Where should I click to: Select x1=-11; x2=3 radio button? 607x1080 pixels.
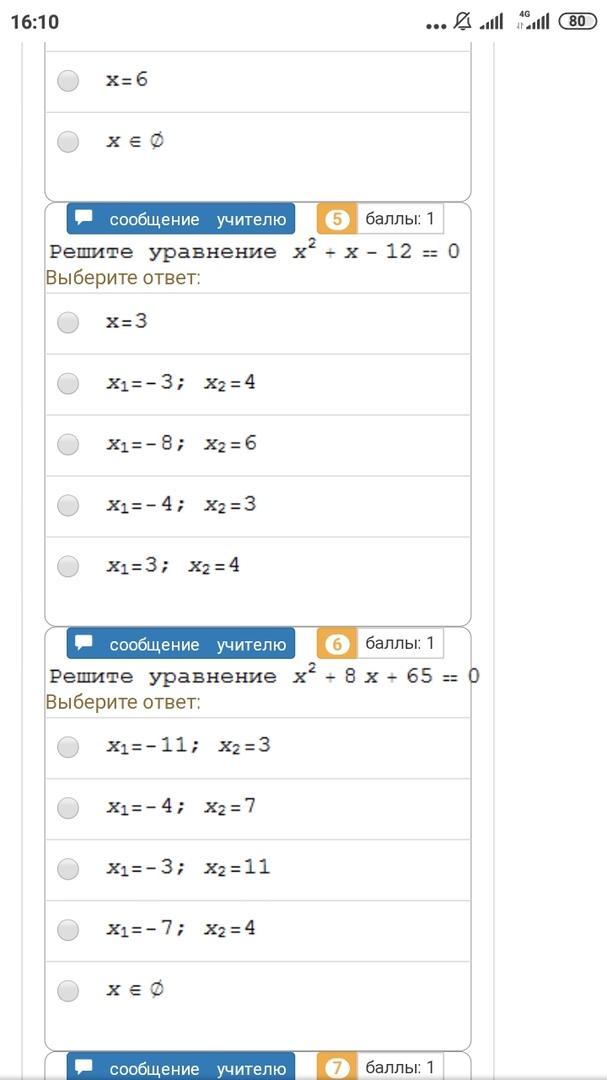tap(68, 747)
